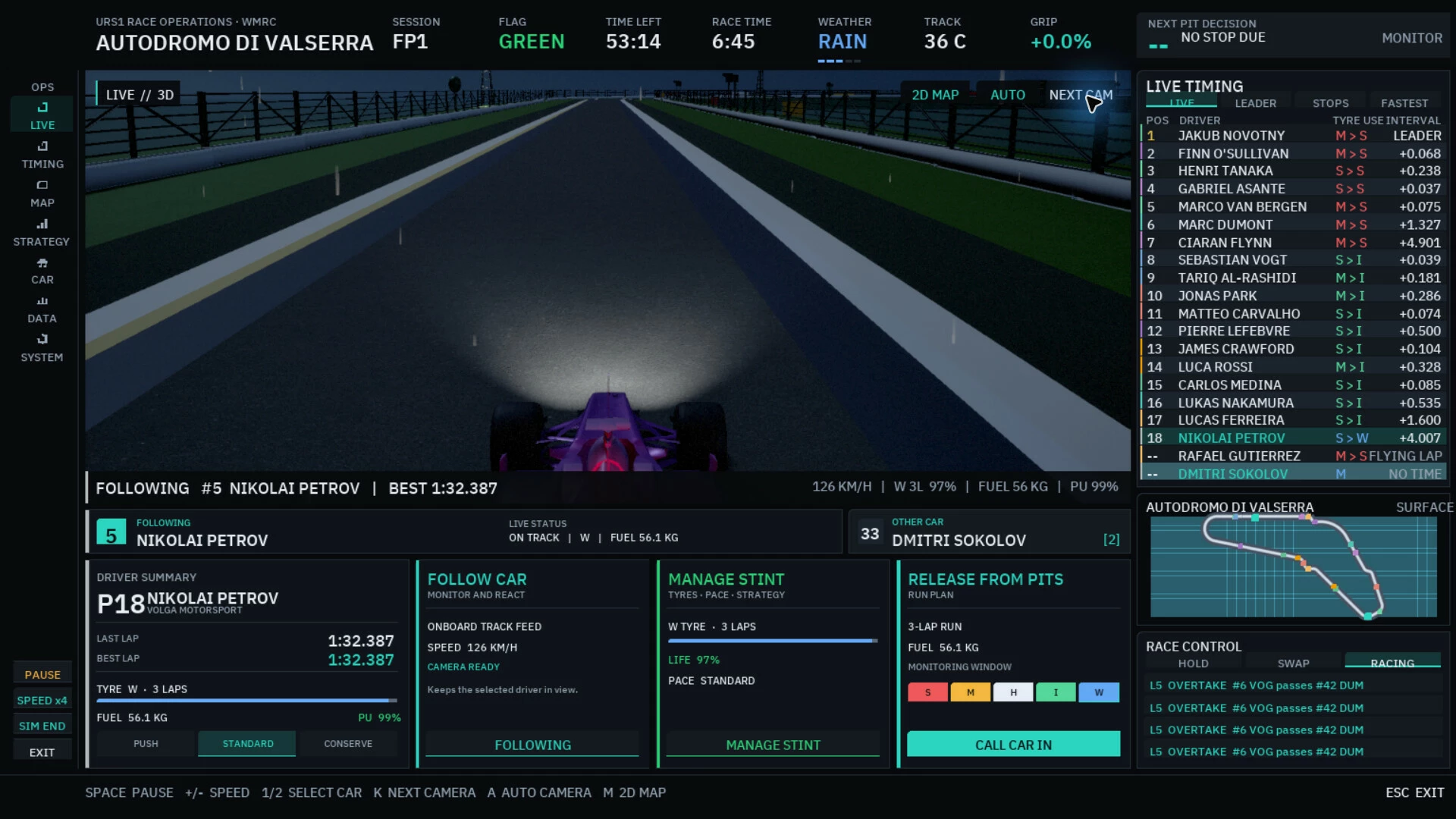Set pace mode to Conserve

click(x=348, y=744)
